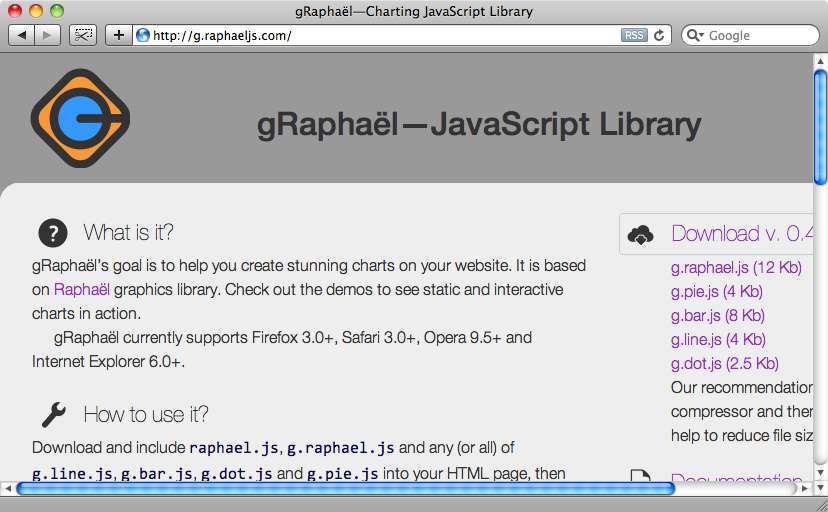The height and width of the screenshot is (512, 828).
Task: Download g.dot.js (2.5 Kb)
Action: click(724, 364)
